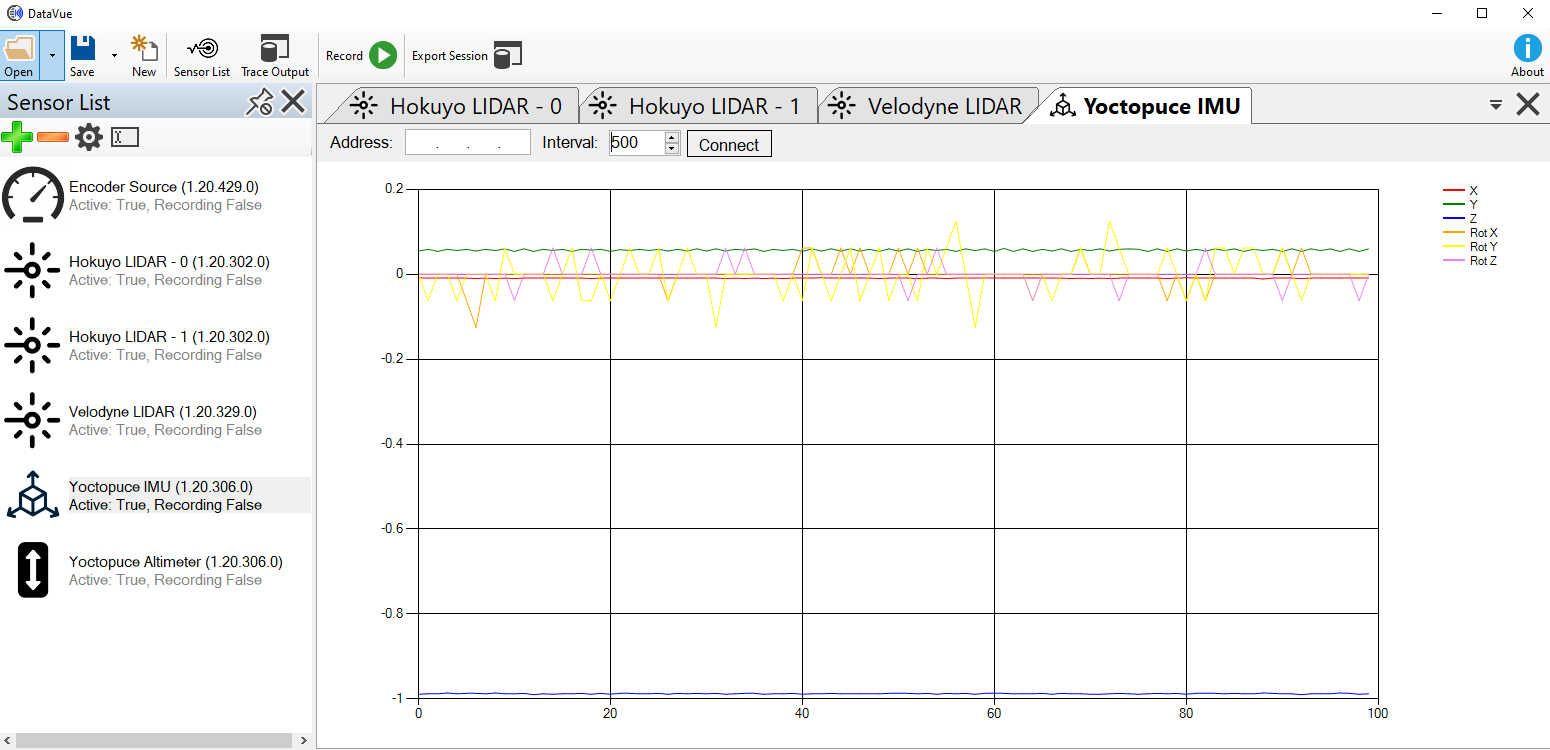Add a sensor with the green plus icon

point(16,137)
